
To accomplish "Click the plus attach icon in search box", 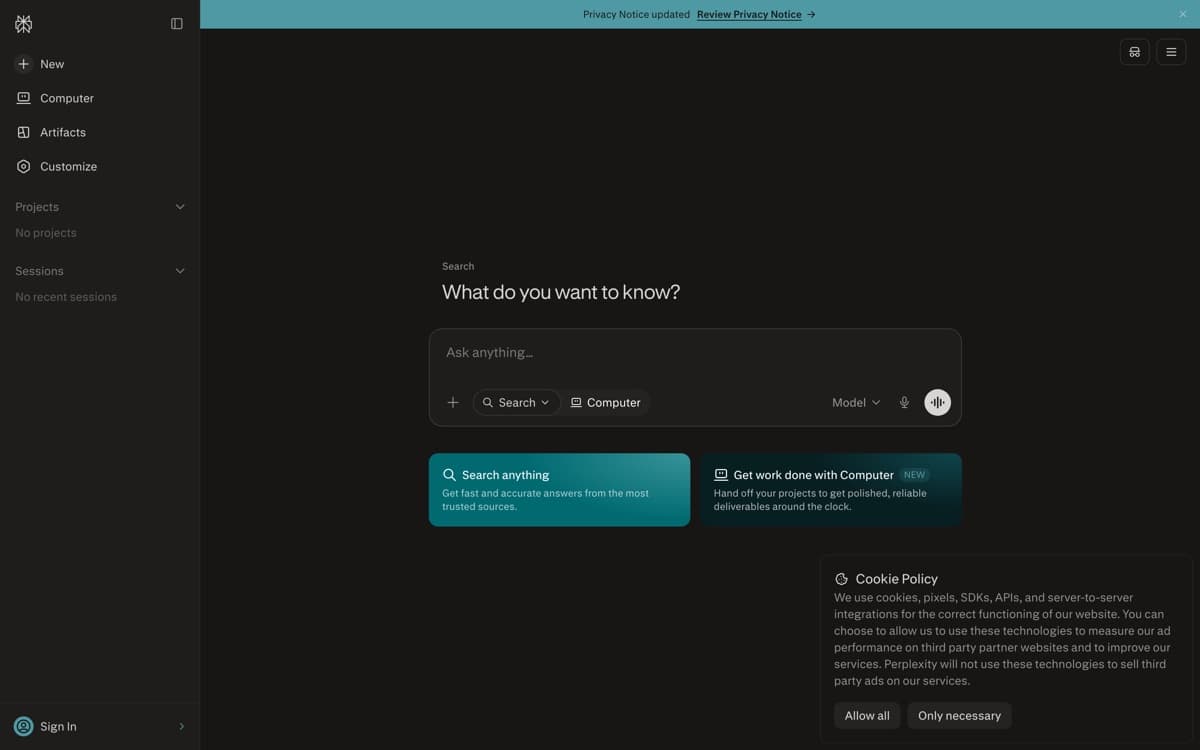I will (x=453, y=402).
